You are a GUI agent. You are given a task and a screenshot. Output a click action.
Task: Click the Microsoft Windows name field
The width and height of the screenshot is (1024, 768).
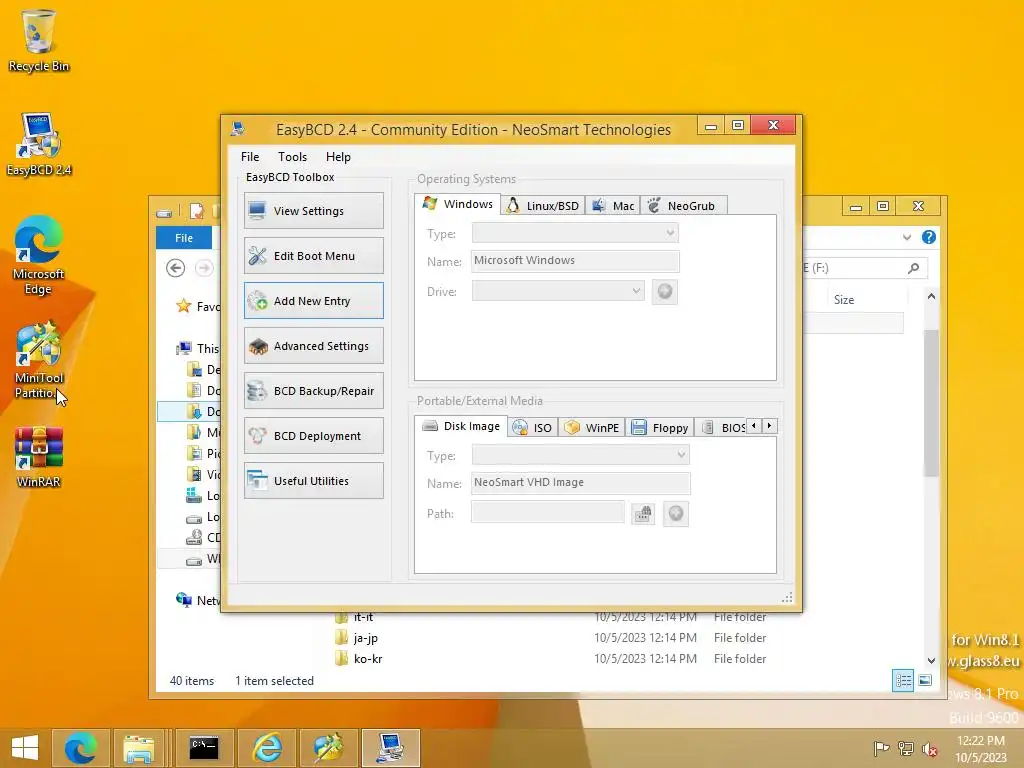575,261
